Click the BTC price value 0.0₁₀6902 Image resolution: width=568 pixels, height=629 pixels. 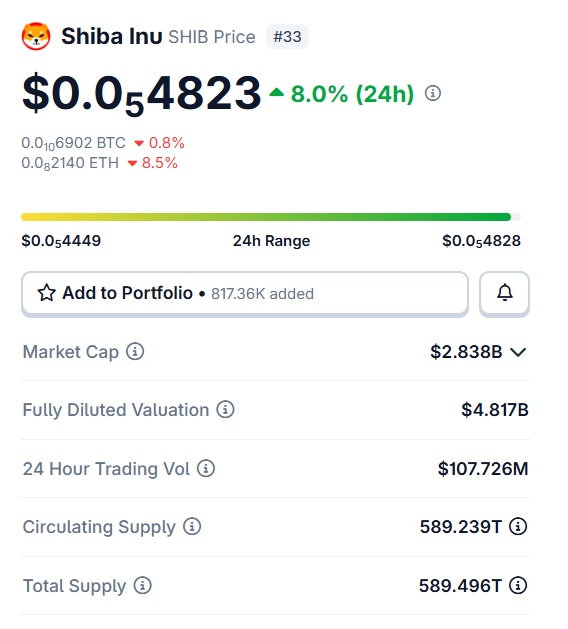[x=73, y=143]
